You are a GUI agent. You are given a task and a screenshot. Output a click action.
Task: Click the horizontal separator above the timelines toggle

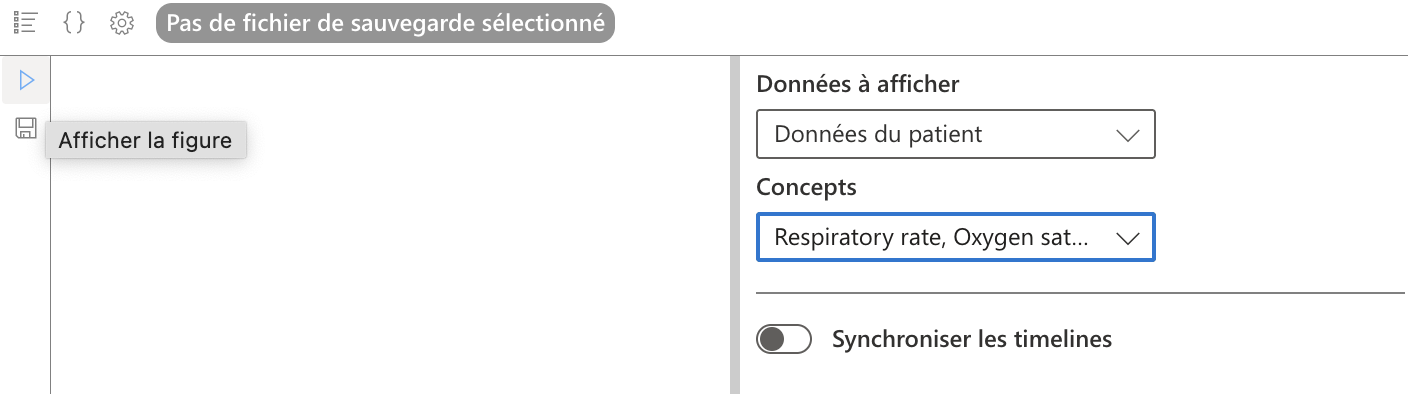tap(1080, 293)
